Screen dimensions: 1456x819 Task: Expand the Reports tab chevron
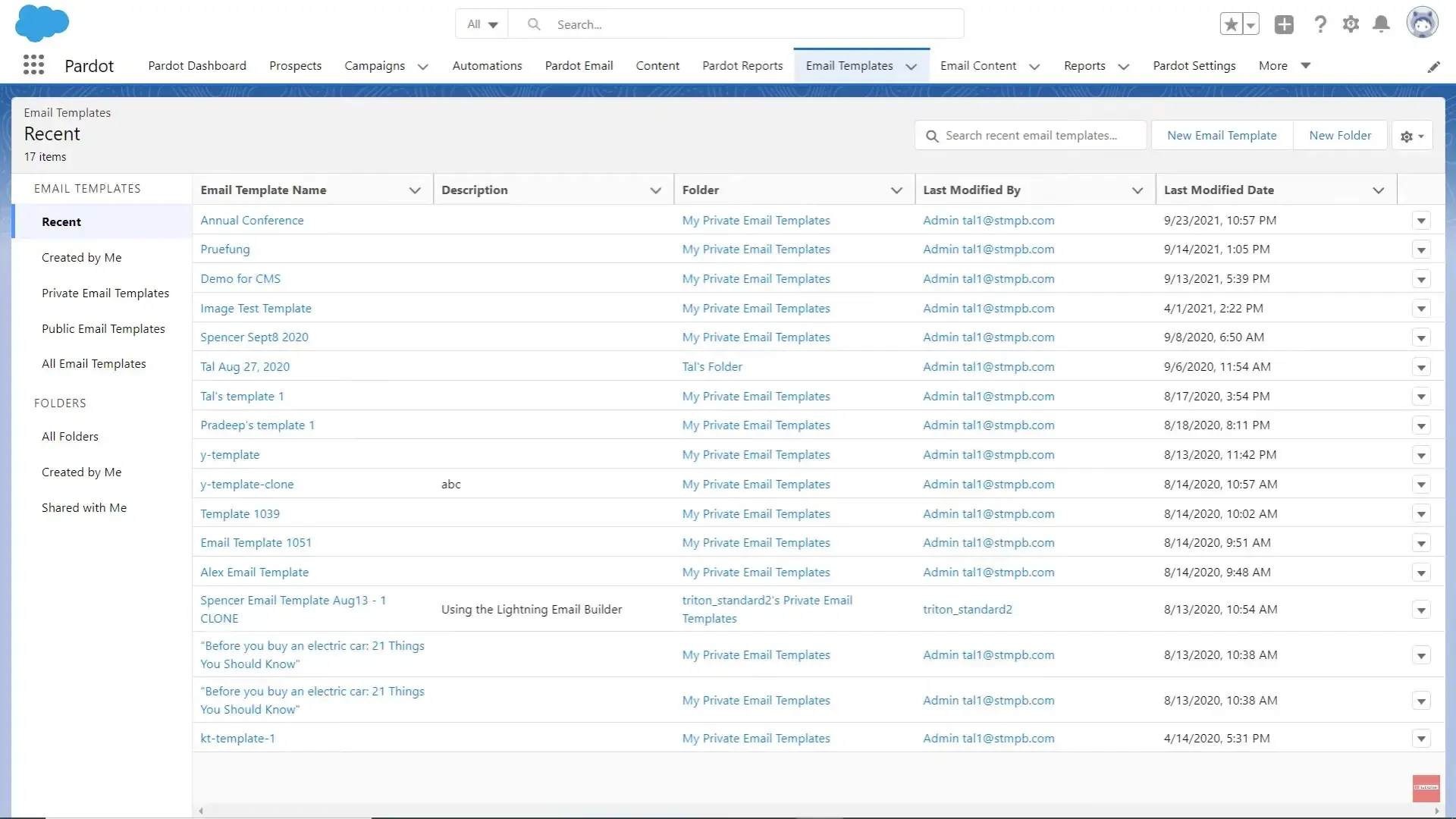[x=1124, y=67]
